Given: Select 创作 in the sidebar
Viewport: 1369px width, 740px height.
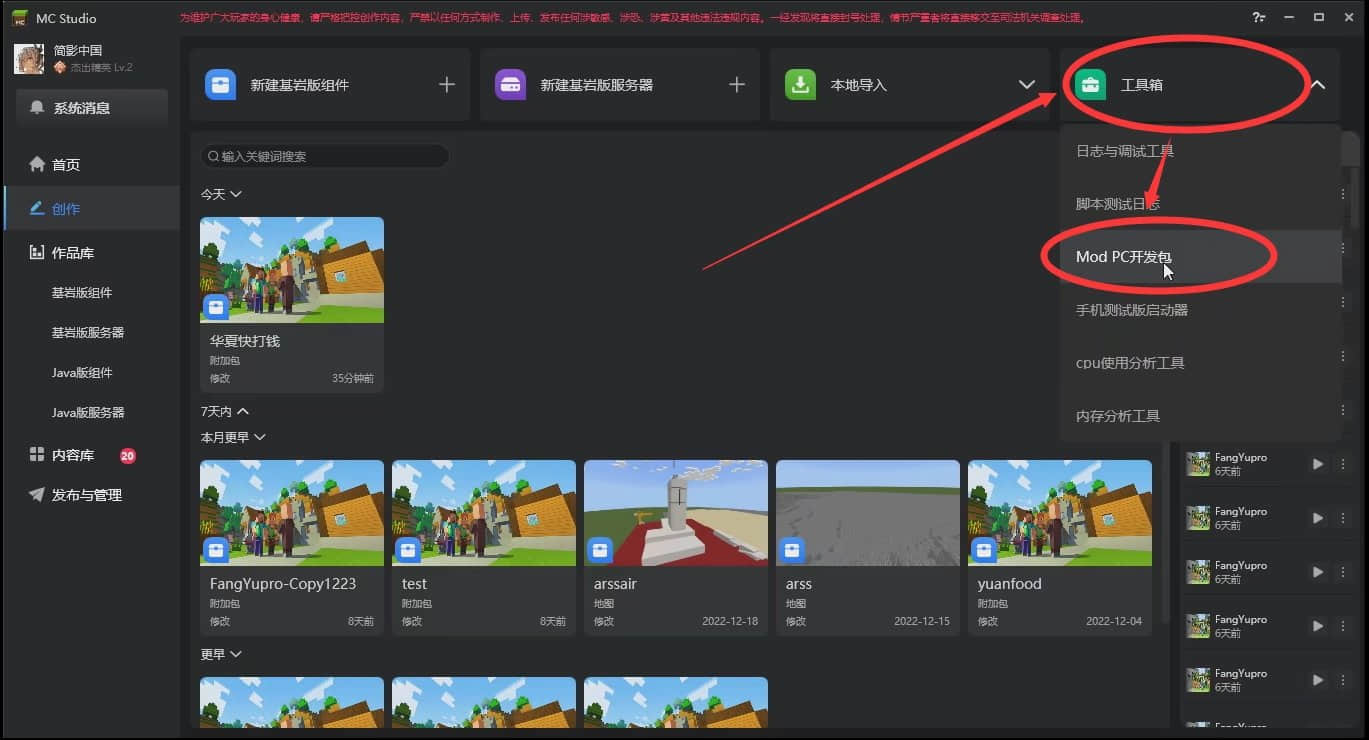Looking at the screenshot, I should tap(90, 208).
